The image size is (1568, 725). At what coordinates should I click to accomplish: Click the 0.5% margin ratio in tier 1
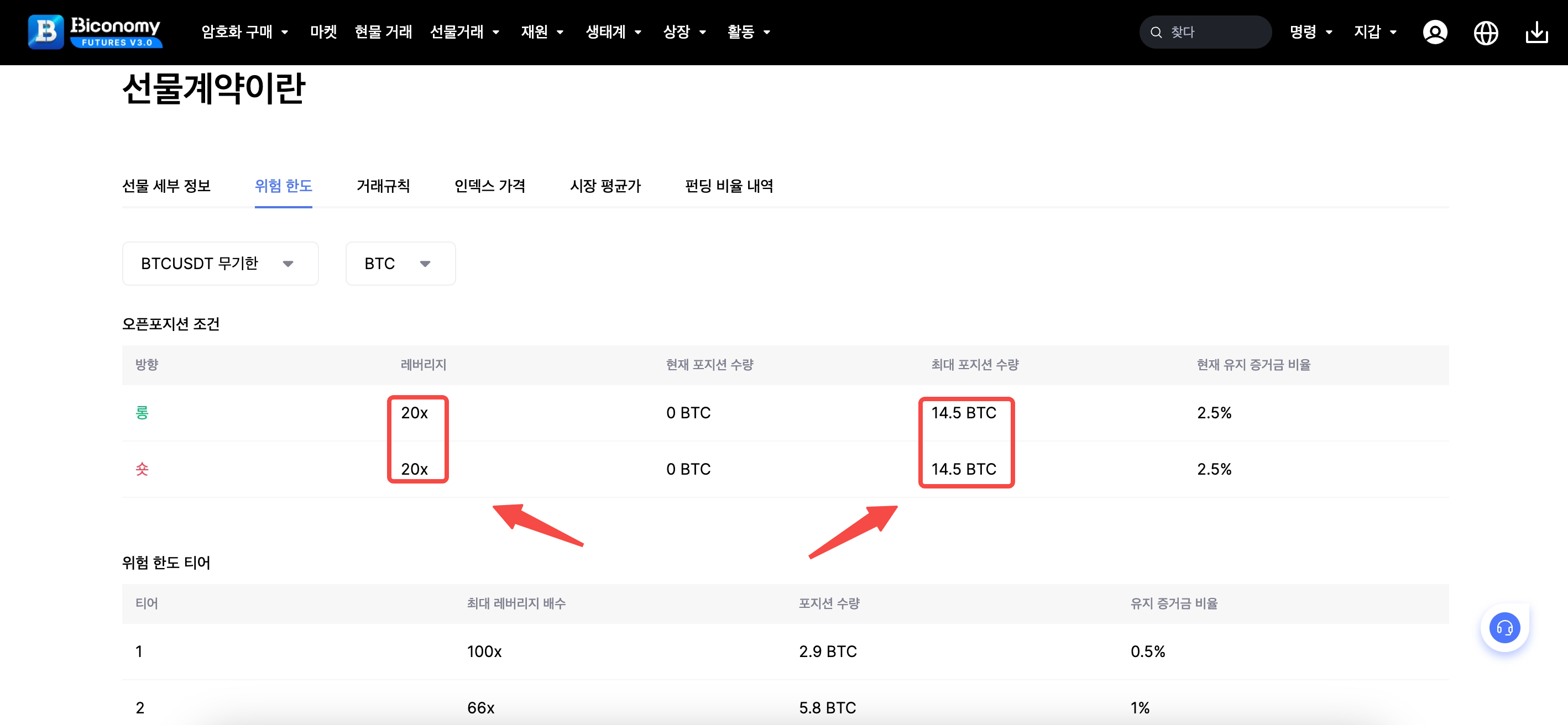click(x=1148, y=652)
